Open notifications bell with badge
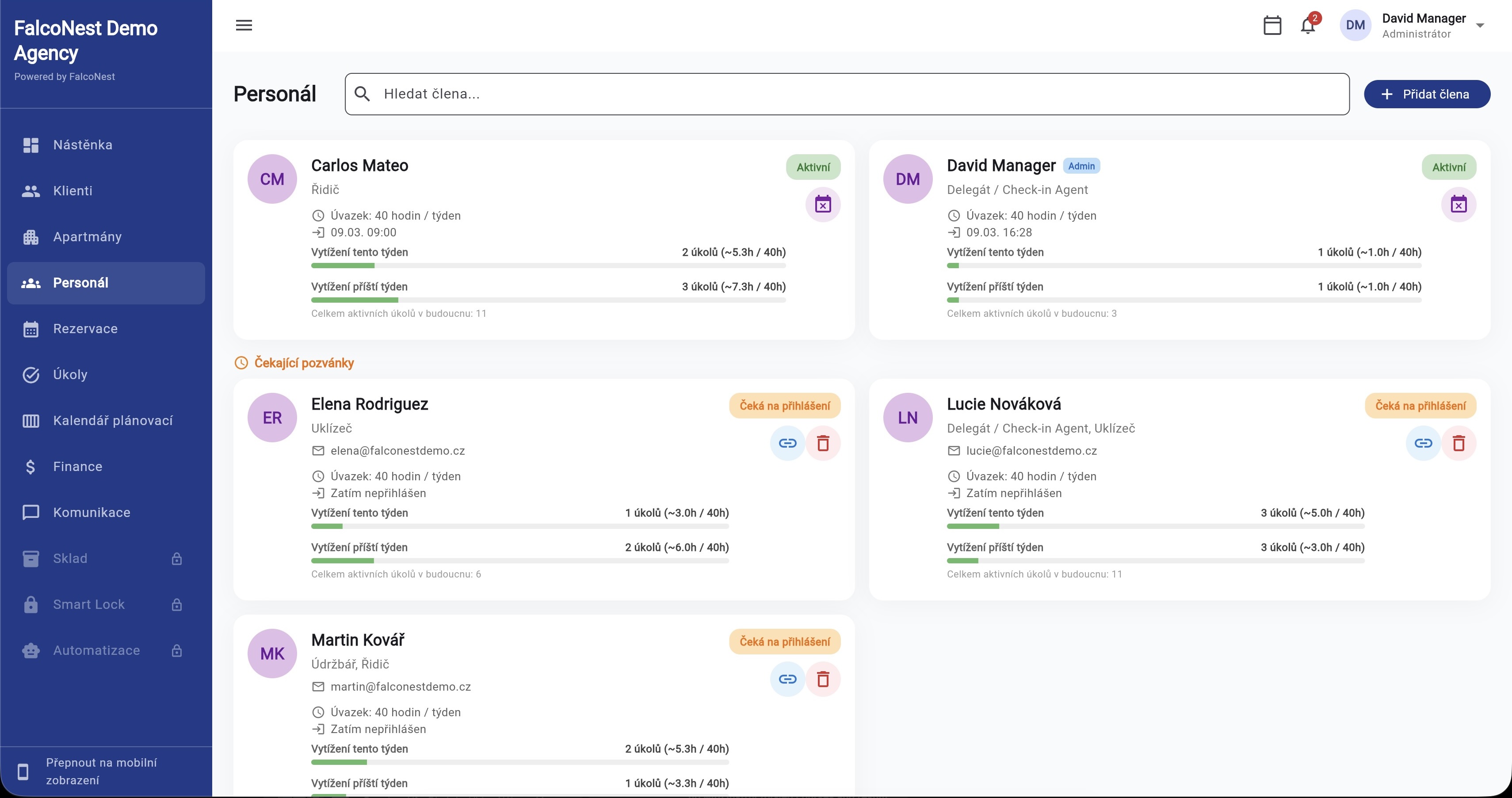This screenshot has width=1512, height=798. click(x=1308, y=26)
